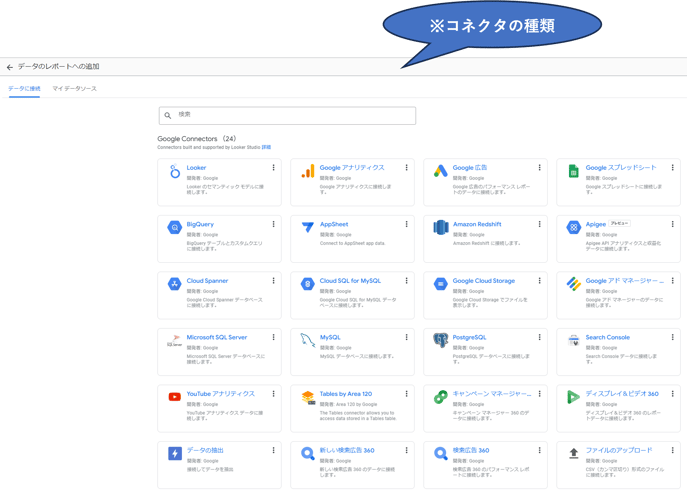Viewport: 687px width, 490px height.
Task: Open the Microsoft SQL Server title
Action: pos(217,337)
